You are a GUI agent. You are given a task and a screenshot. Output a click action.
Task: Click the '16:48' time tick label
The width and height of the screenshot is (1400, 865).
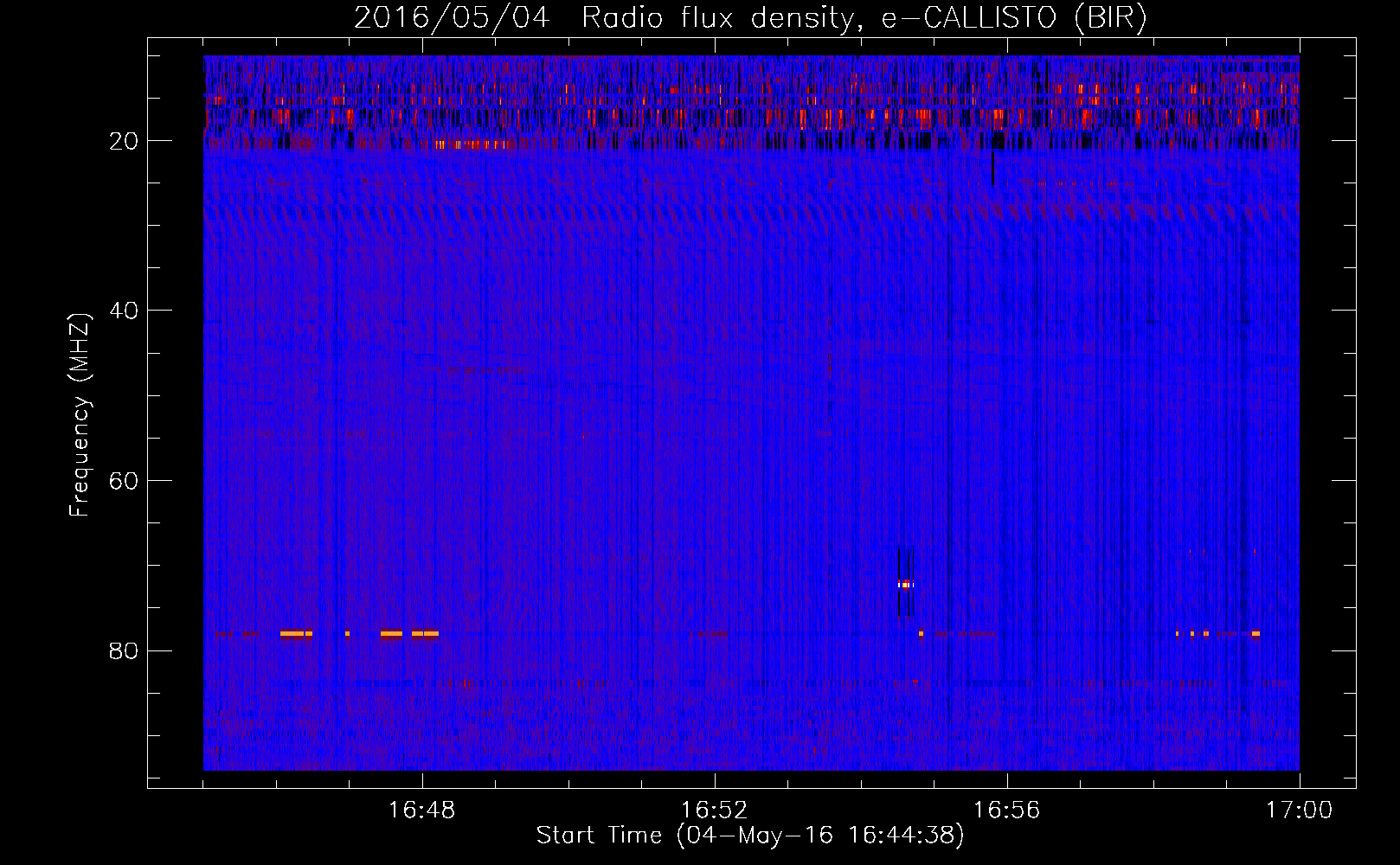(x=422, y=811)
